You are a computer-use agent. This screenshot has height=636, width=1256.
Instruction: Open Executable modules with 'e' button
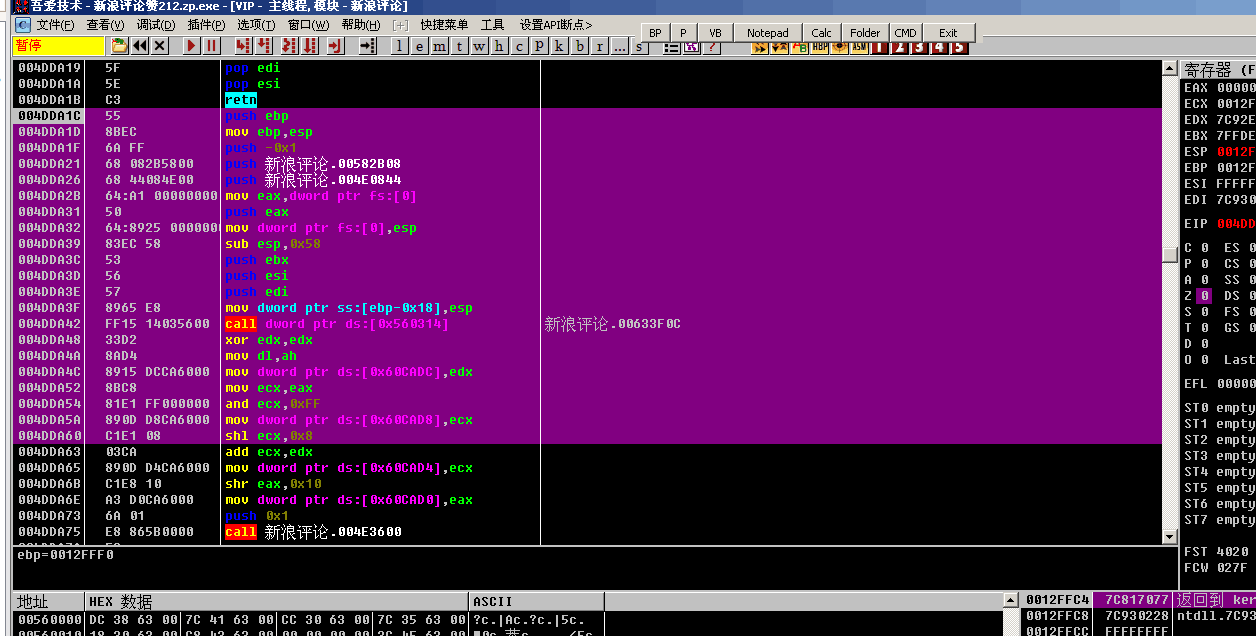pos(419,46)
